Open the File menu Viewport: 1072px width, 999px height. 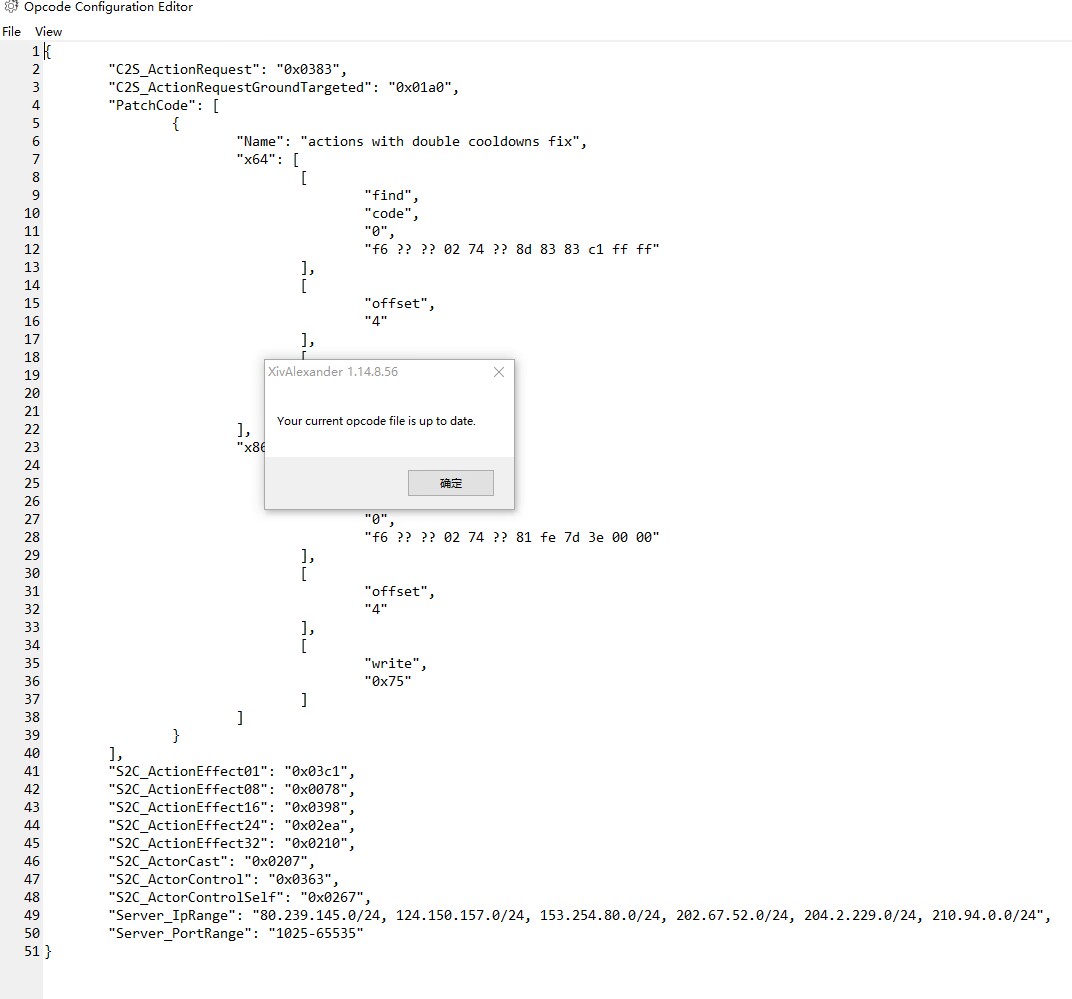point(11,31)
